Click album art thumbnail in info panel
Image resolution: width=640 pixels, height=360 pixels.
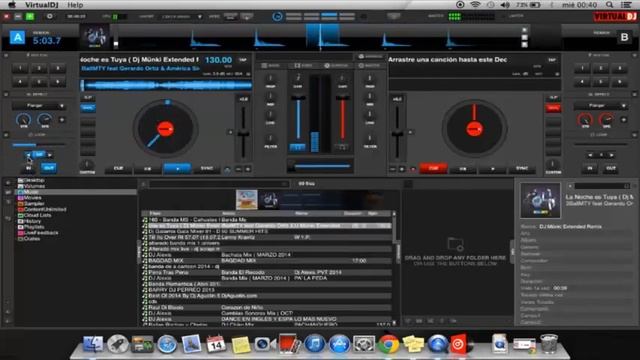point(540,200)
